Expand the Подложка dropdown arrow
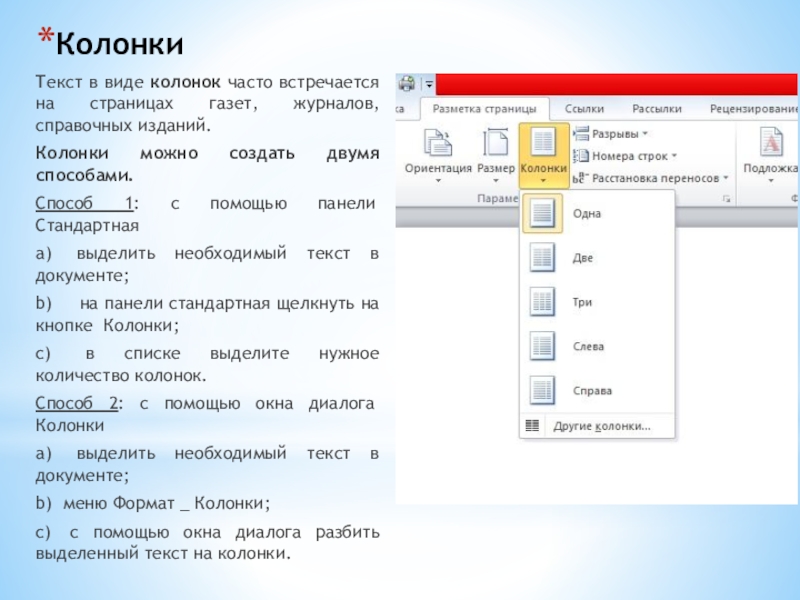800x600 pixels. coord(770,181)
